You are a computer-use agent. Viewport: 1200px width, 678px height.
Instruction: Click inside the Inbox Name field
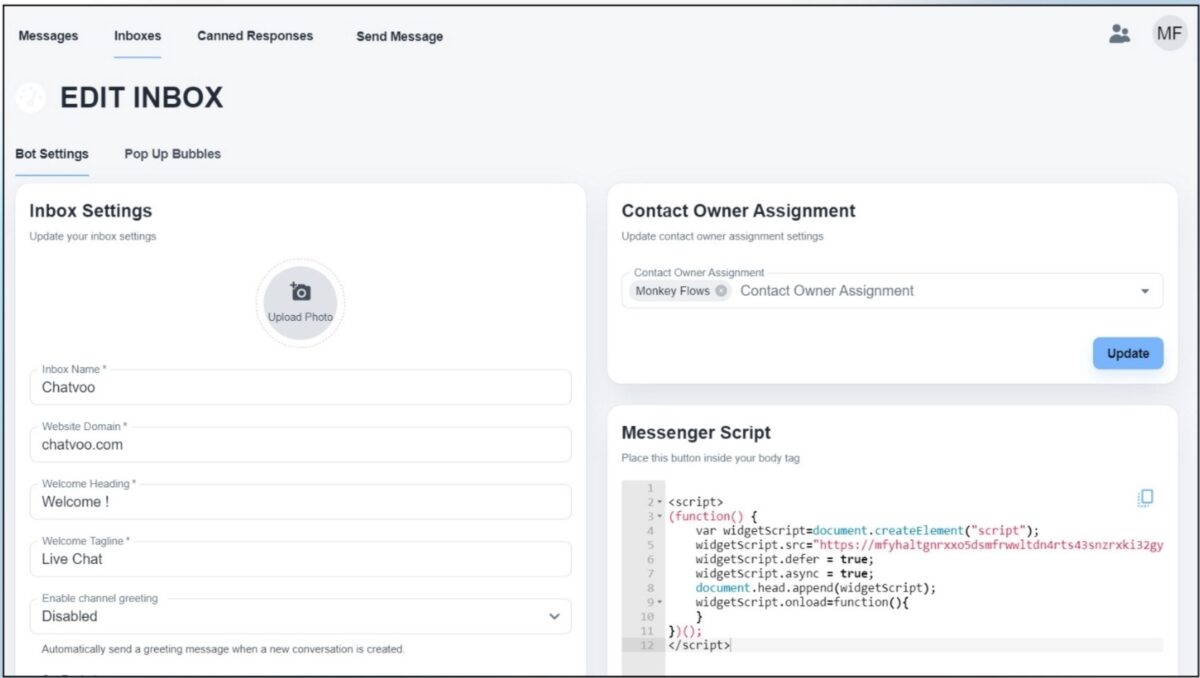300,389
